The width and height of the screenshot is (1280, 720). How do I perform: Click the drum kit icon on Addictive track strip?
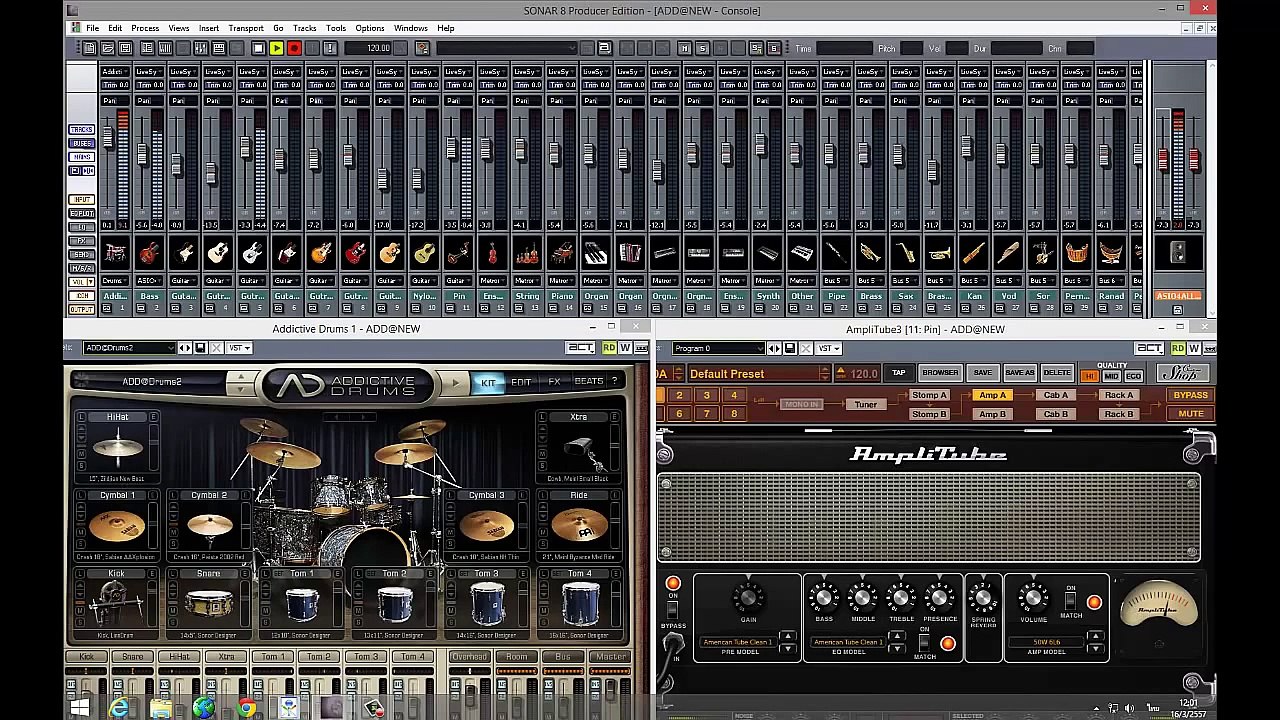tap(115, 253)
